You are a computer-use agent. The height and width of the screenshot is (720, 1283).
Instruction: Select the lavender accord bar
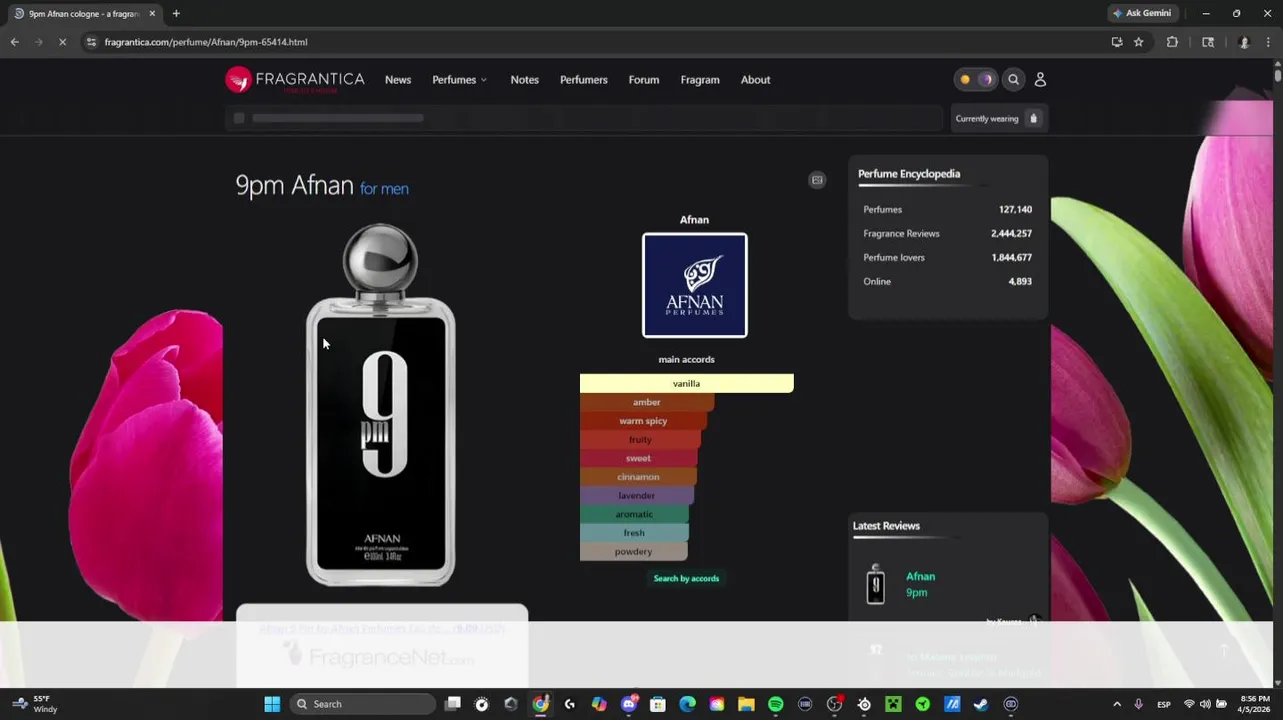[637, 495]
